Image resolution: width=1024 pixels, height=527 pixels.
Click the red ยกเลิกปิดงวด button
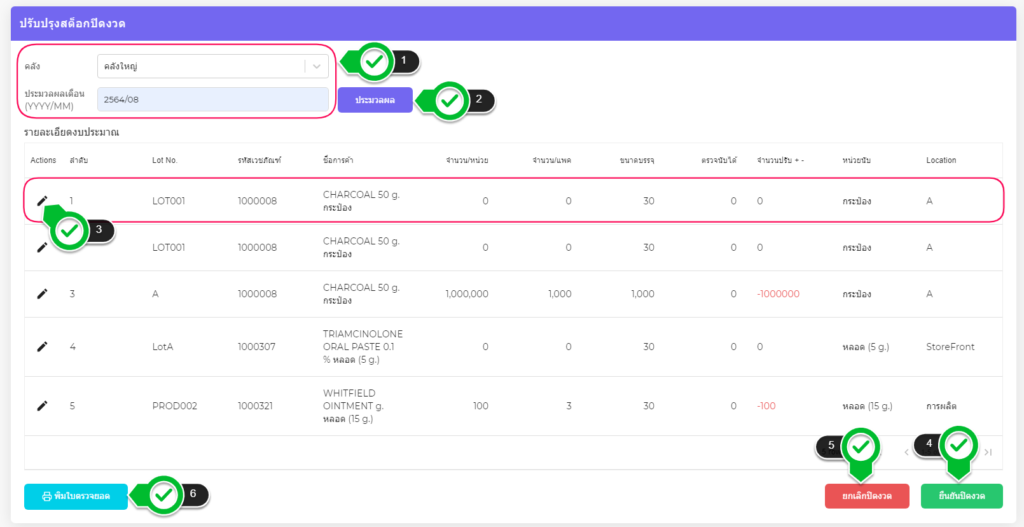pos(866,496)
